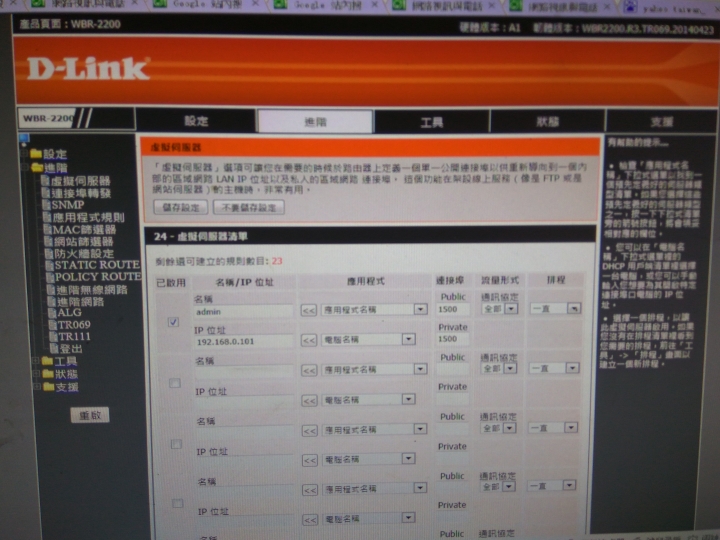Viewport: 720px width, 540px height.
Task: Open the 設定 folder icon in sidebar
Action: 36,153
